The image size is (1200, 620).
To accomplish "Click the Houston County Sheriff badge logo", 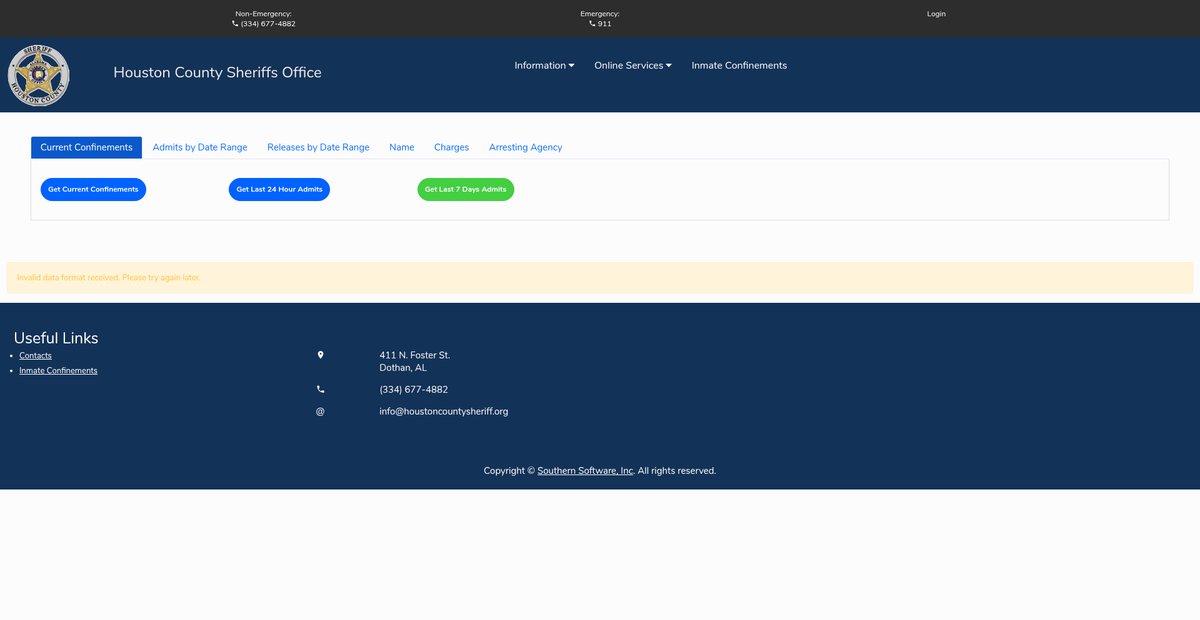I will point(39,75).
